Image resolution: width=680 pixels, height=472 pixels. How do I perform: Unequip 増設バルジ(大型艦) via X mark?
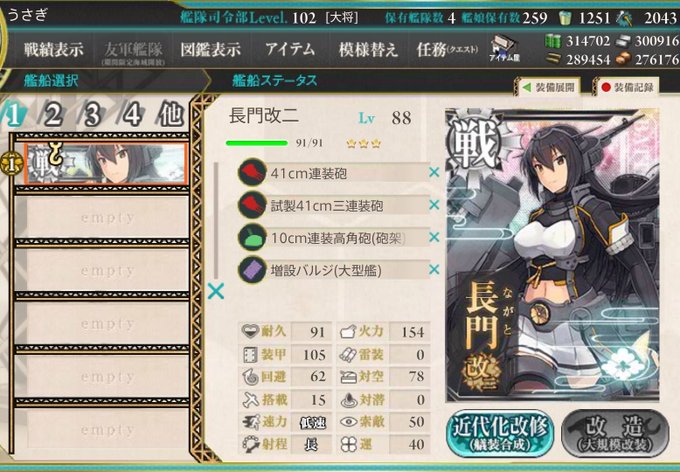pos(434,269)
